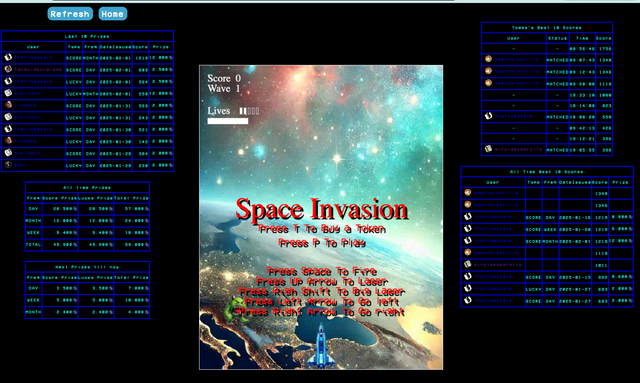
Task: Click avatar in Today's Best score 1119 row
Action: pos(488,83)
